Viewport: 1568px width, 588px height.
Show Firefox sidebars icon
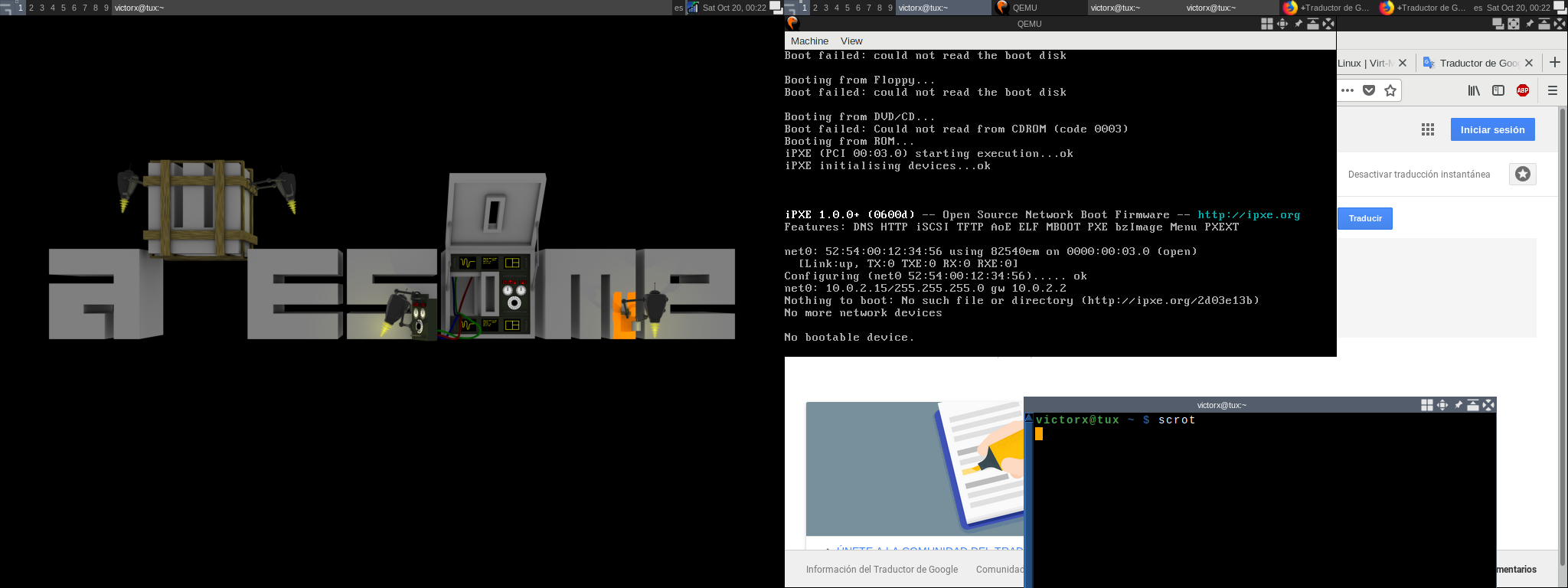1498,90
